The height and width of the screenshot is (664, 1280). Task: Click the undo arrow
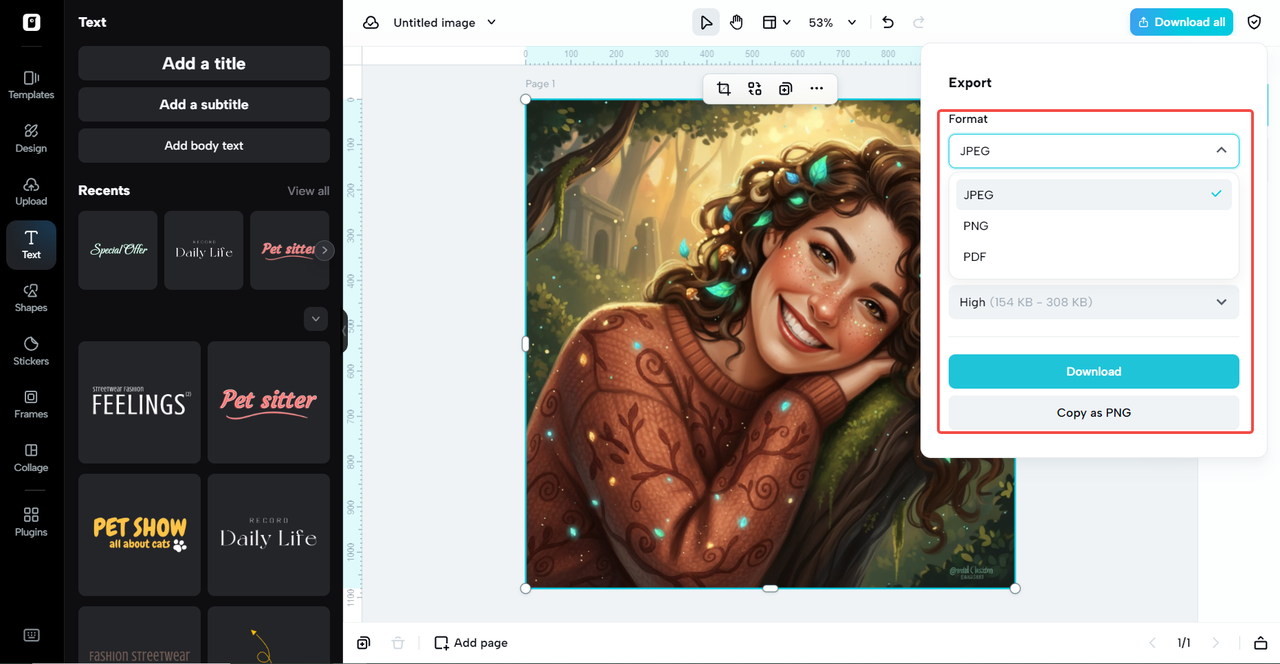(888, 22)
